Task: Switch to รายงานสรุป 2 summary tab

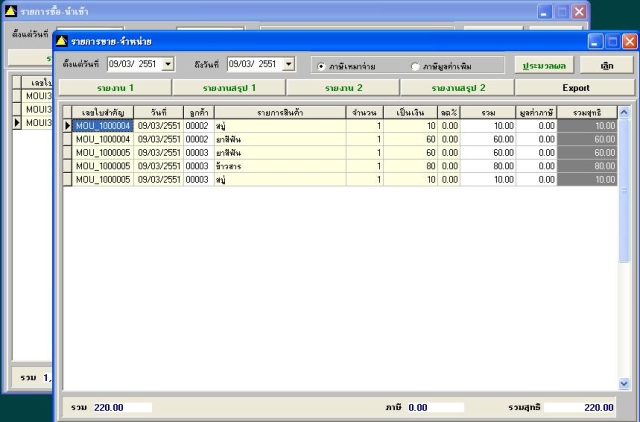Action: click(x=458, y=87)
